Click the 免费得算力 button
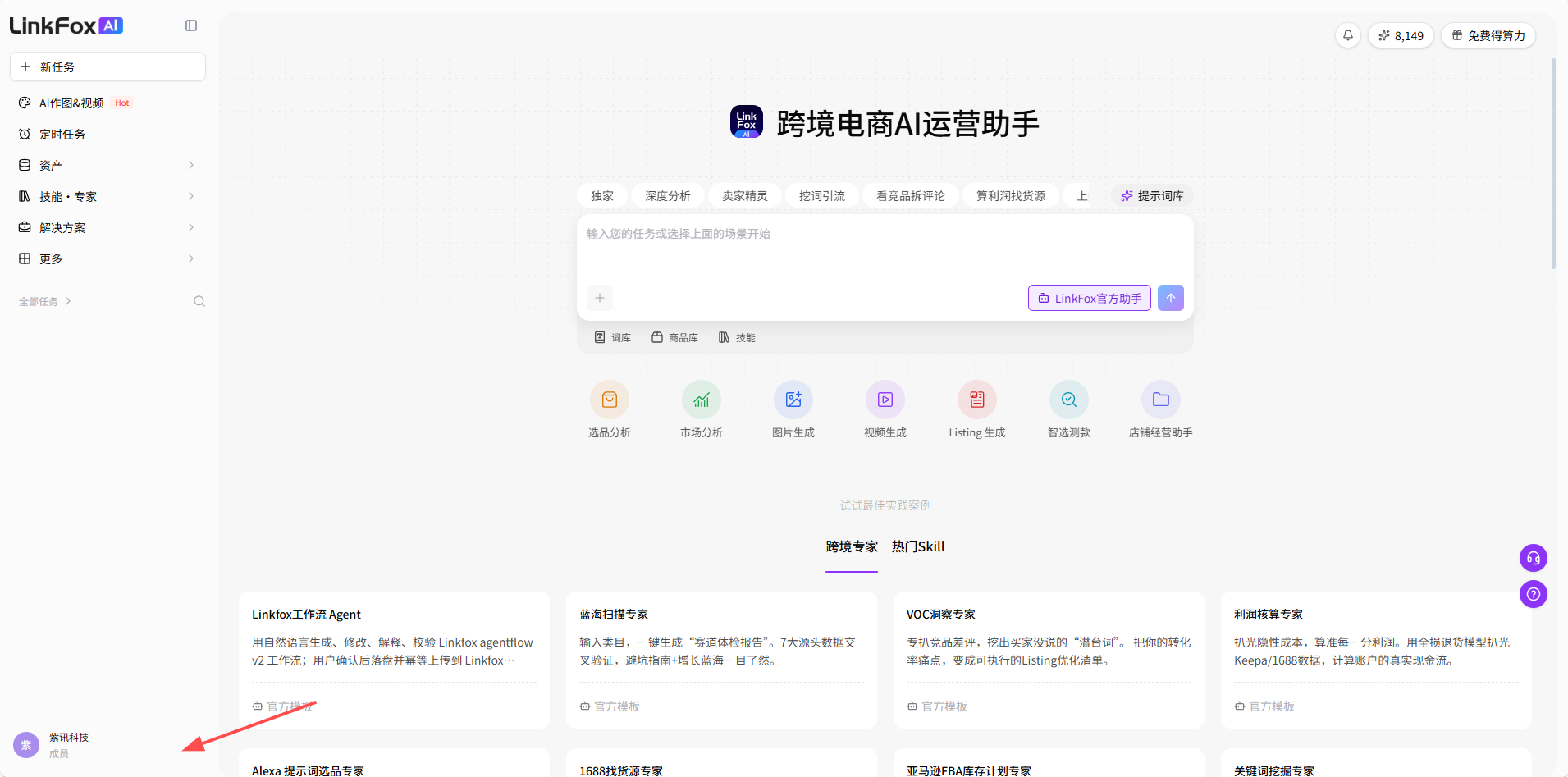This screenshot has width=1568, height=777. pyautogui.click(x=1488, y=35)
